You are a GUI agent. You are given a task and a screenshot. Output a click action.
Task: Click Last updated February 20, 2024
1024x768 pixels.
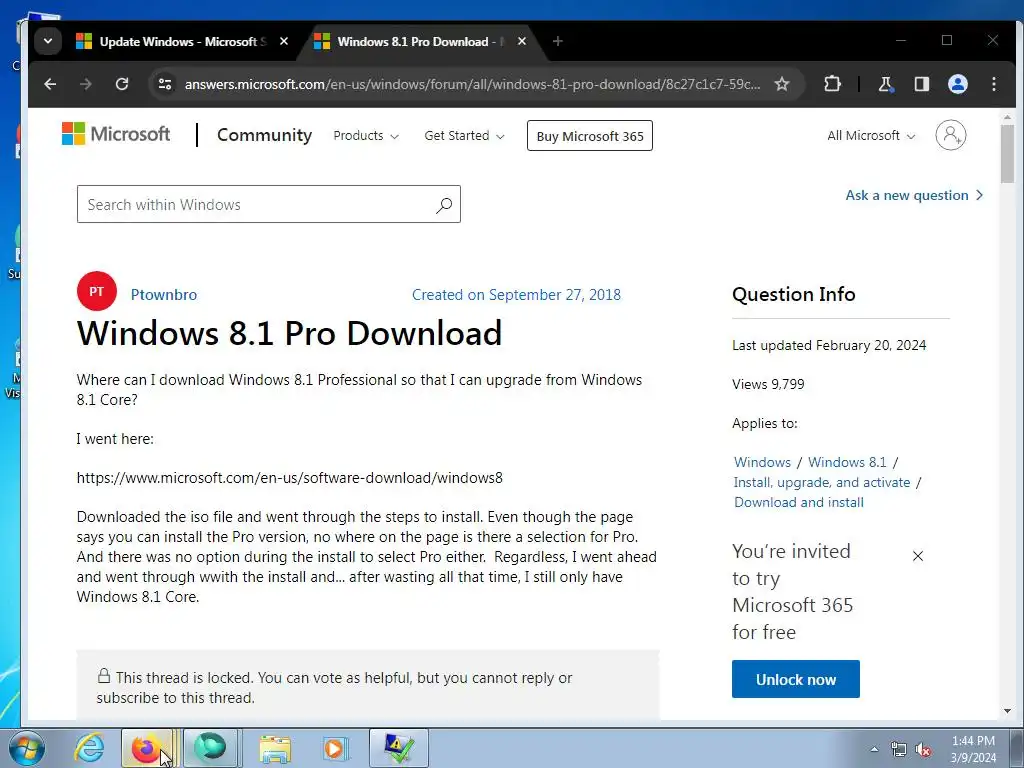(x=829, y=345)
